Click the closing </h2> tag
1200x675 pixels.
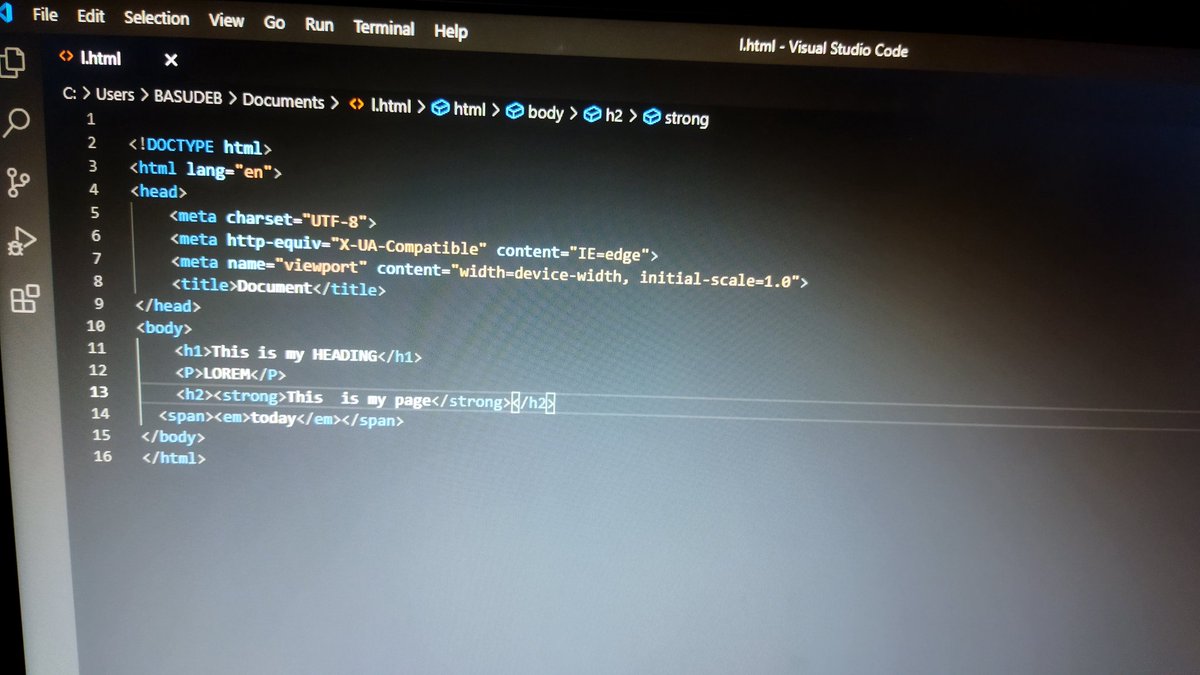pyautogui.click(x=531, y=403)
